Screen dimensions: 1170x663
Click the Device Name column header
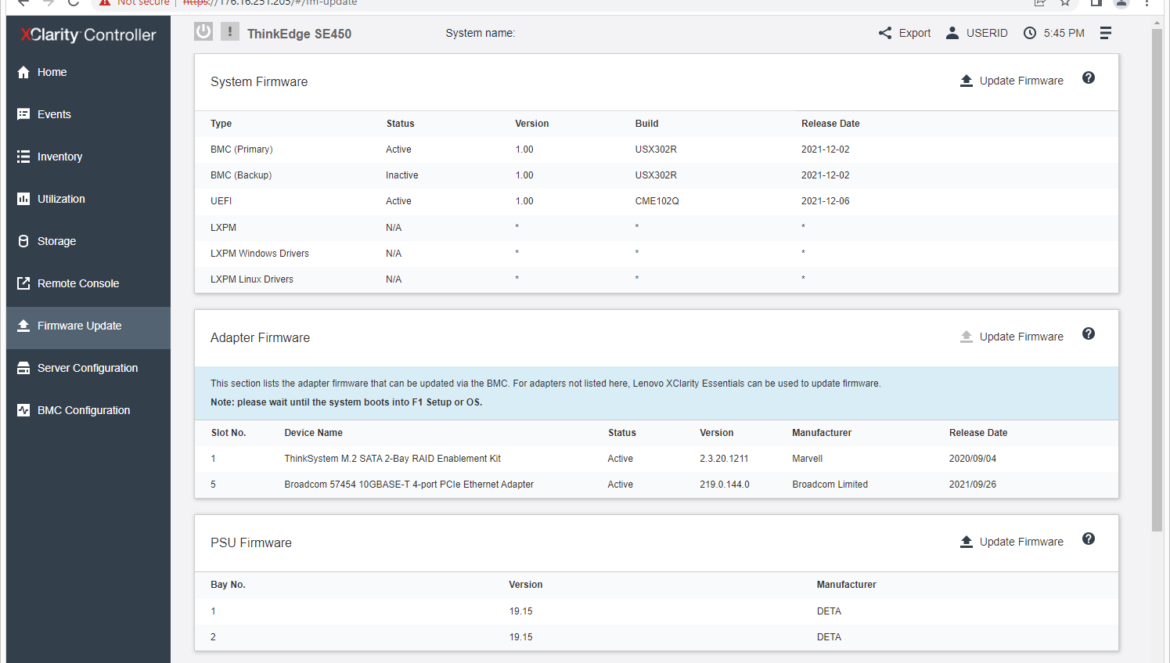point(313,433)
